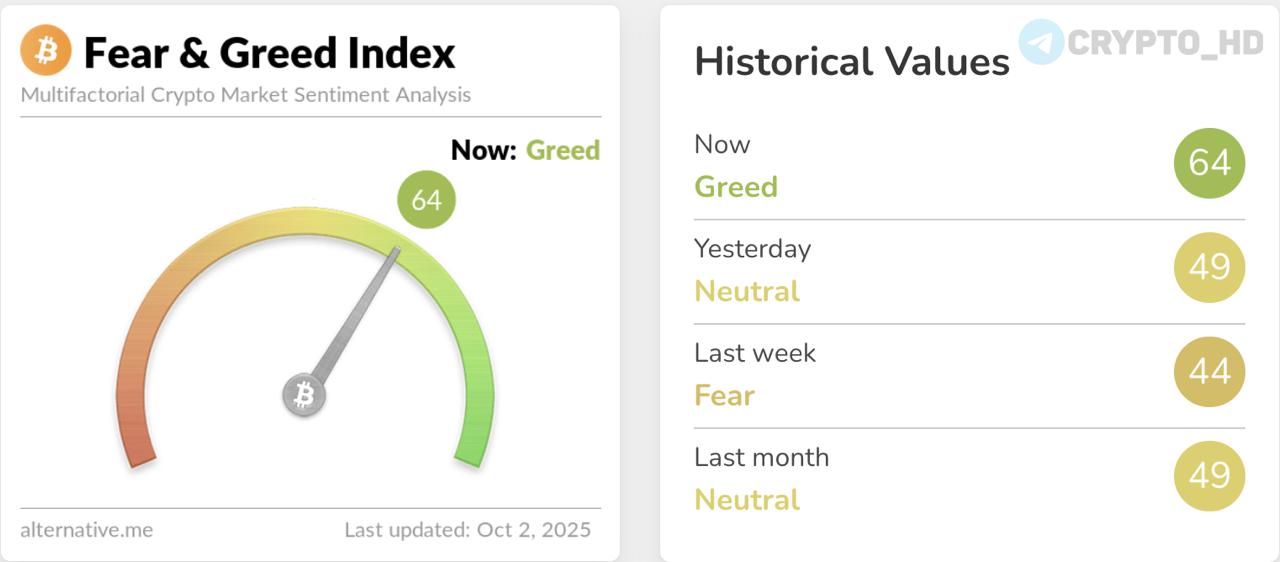The height and width of the screenshot is (562, 1280).
Task: Click the Now 64 circle in Historical Values
Action: (1209, 163)
